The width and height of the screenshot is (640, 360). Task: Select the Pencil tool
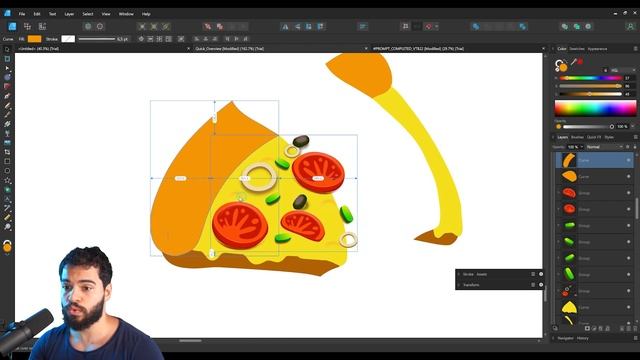(x=7, y=106)
